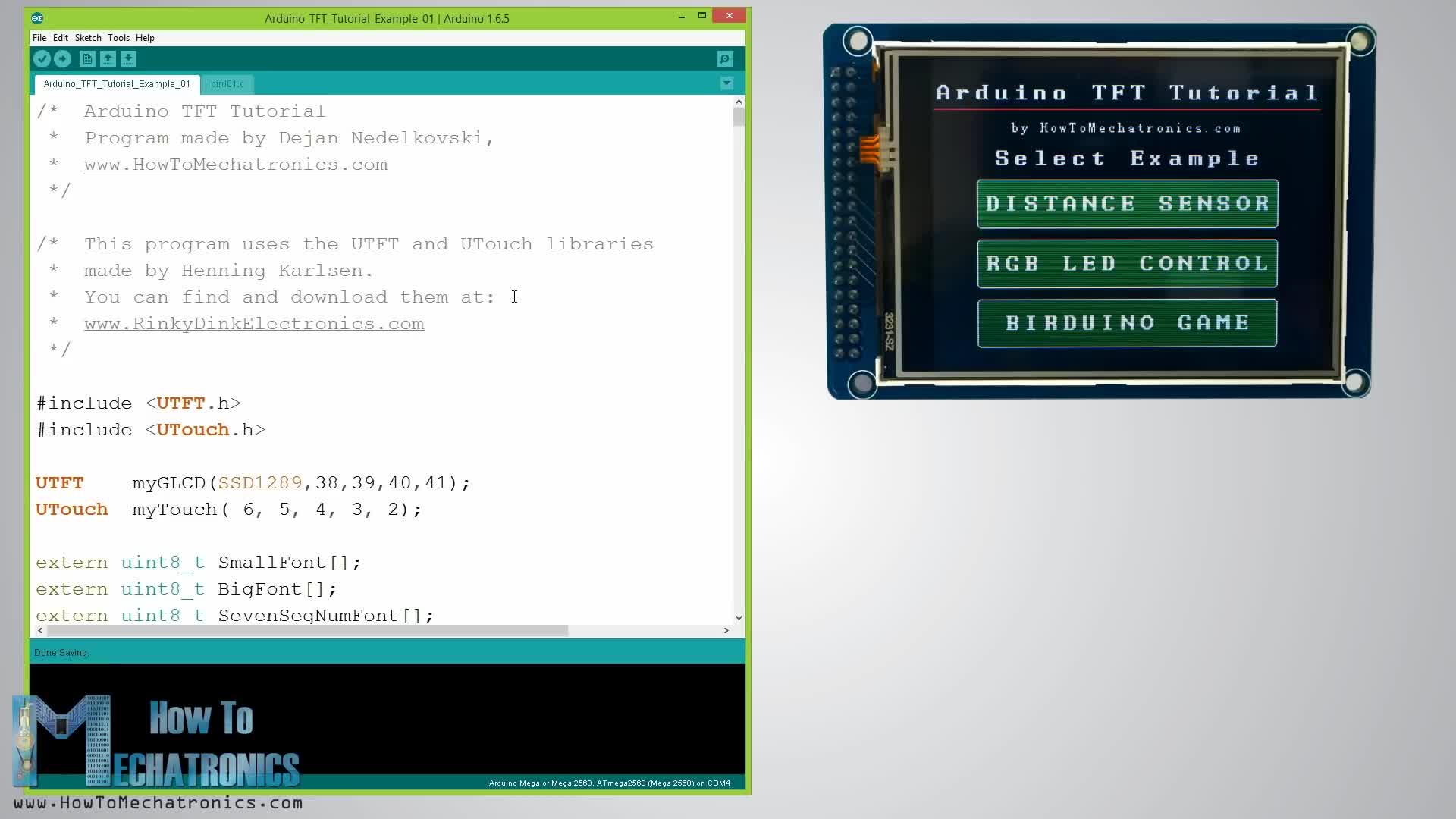This screenshot has height=819, width=1456.
Task: Click the Arduino logo in title bar
Action: (x=37, y=18)
